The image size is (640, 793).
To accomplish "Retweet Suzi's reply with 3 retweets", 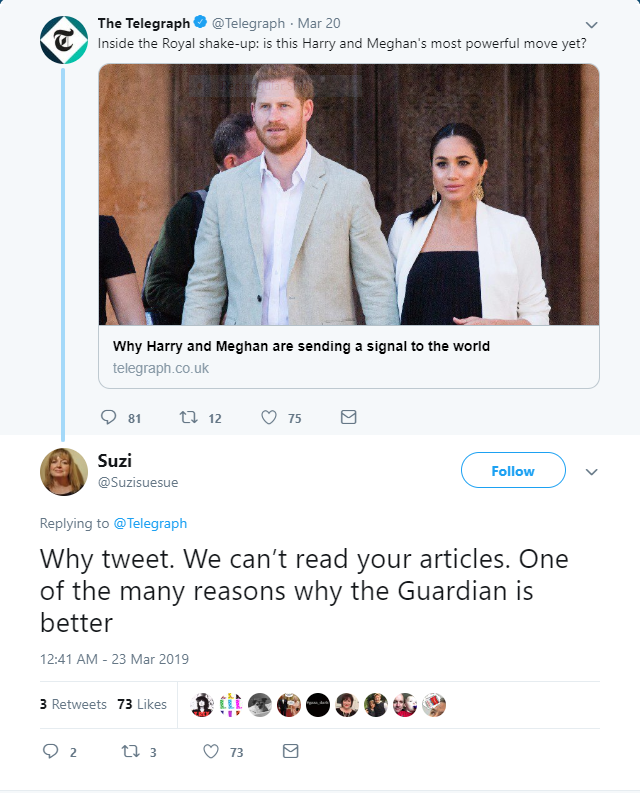I will pyautogui.click(x=131, y=751).
